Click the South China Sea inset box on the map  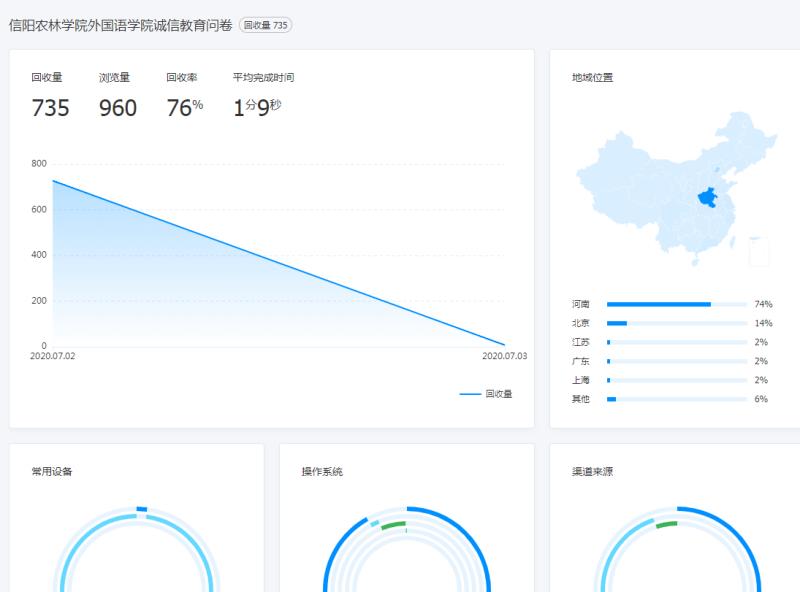pos(759,251)
